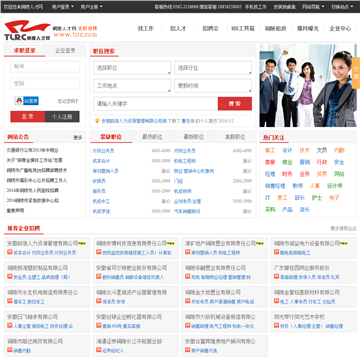
Task: Switch to the 最热职位 tab
Action: pos(152,137)
